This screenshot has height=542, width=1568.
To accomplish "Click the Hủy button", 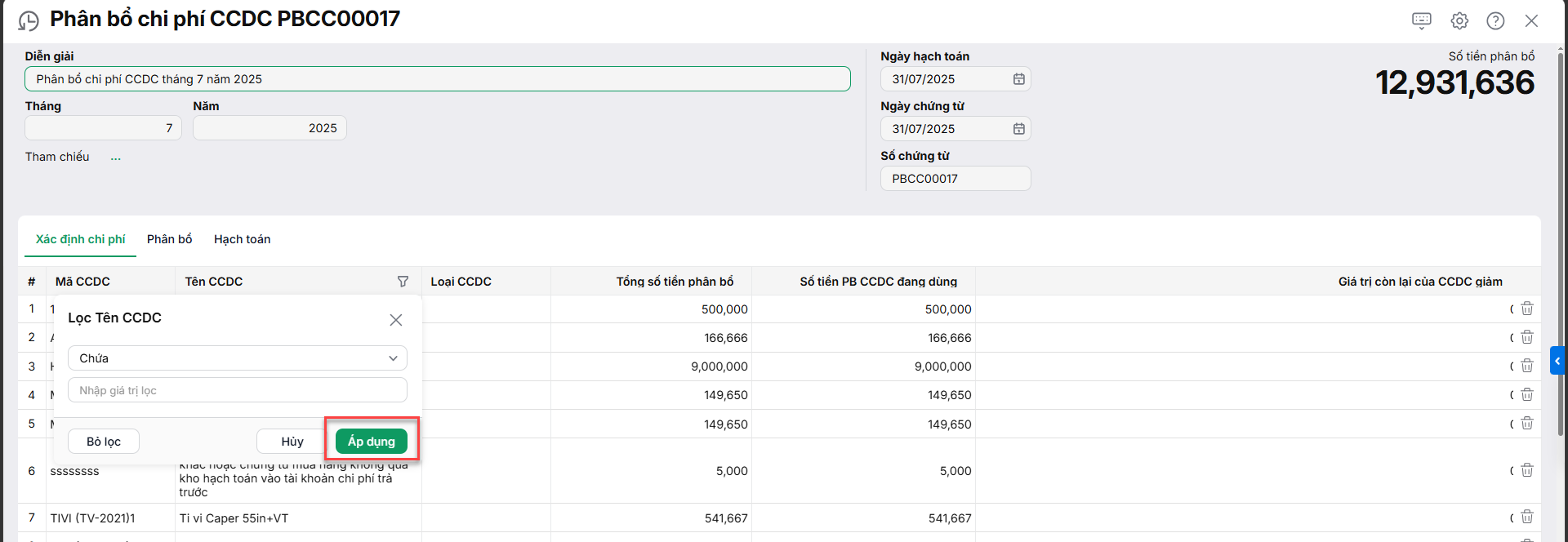I will coord(292,442).
